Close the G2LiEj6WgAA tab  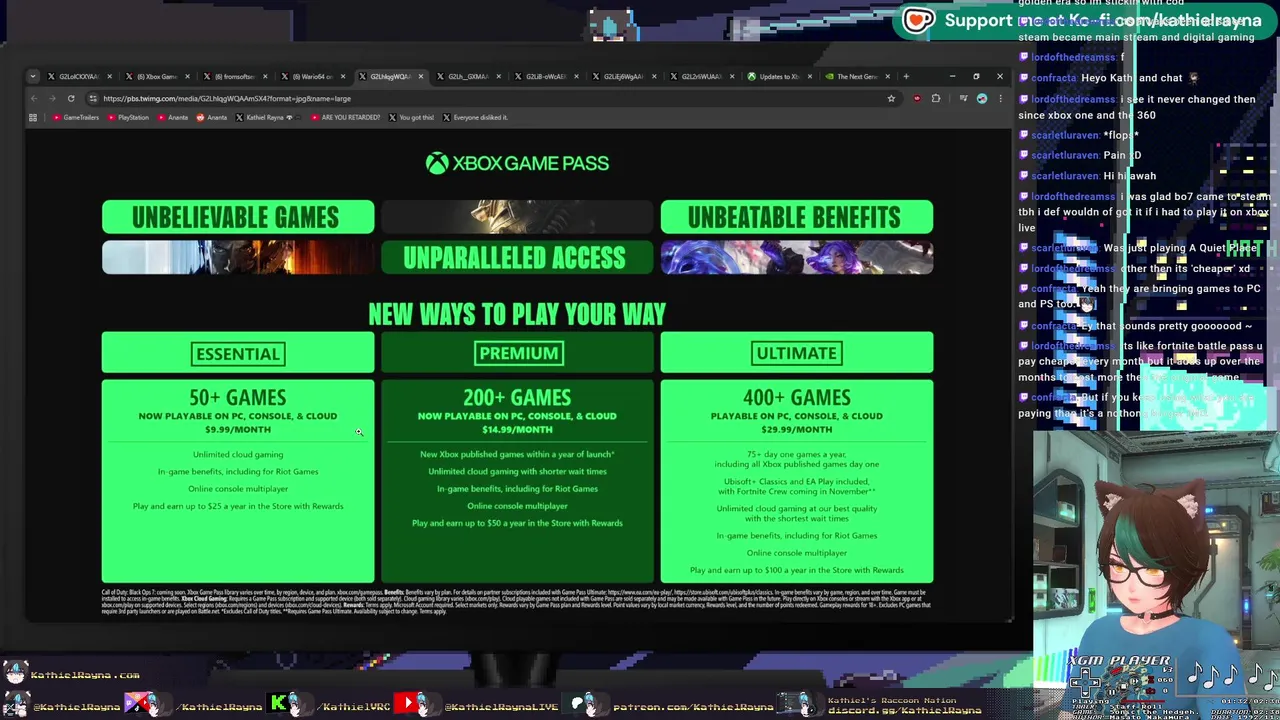tap(654, 76)
